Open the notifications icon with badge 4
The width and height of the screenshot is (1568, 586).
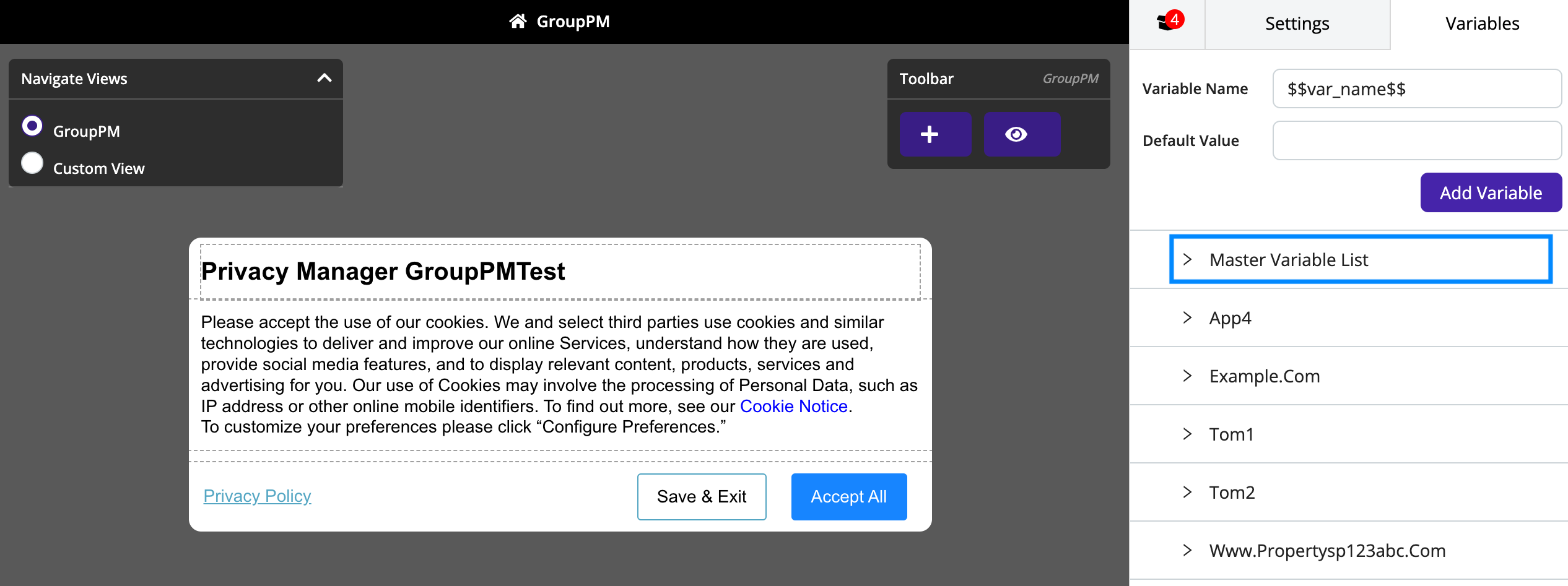click(x=1169, y=23)
